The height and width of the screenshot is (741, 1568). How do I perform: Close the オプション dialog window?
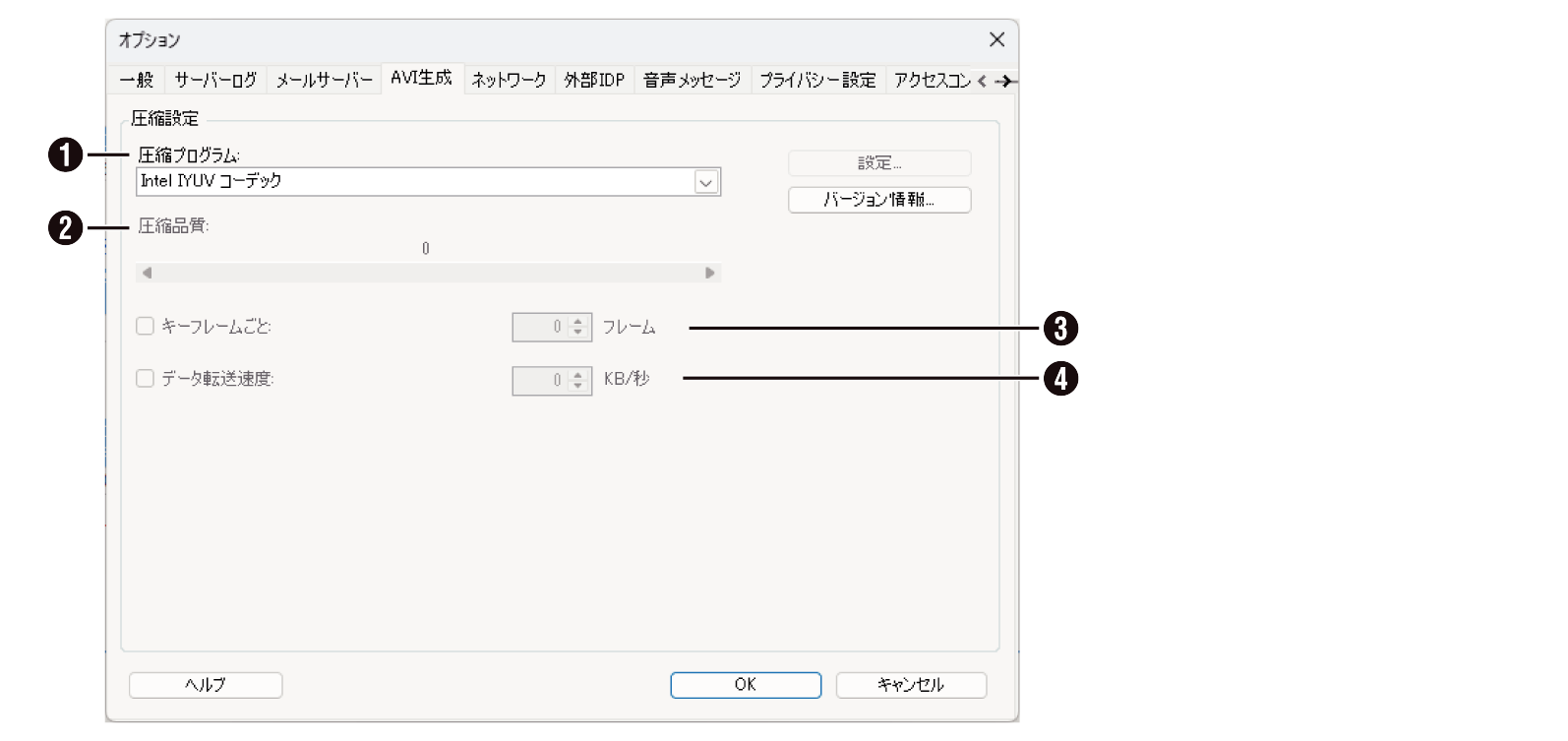click(996, 39)
